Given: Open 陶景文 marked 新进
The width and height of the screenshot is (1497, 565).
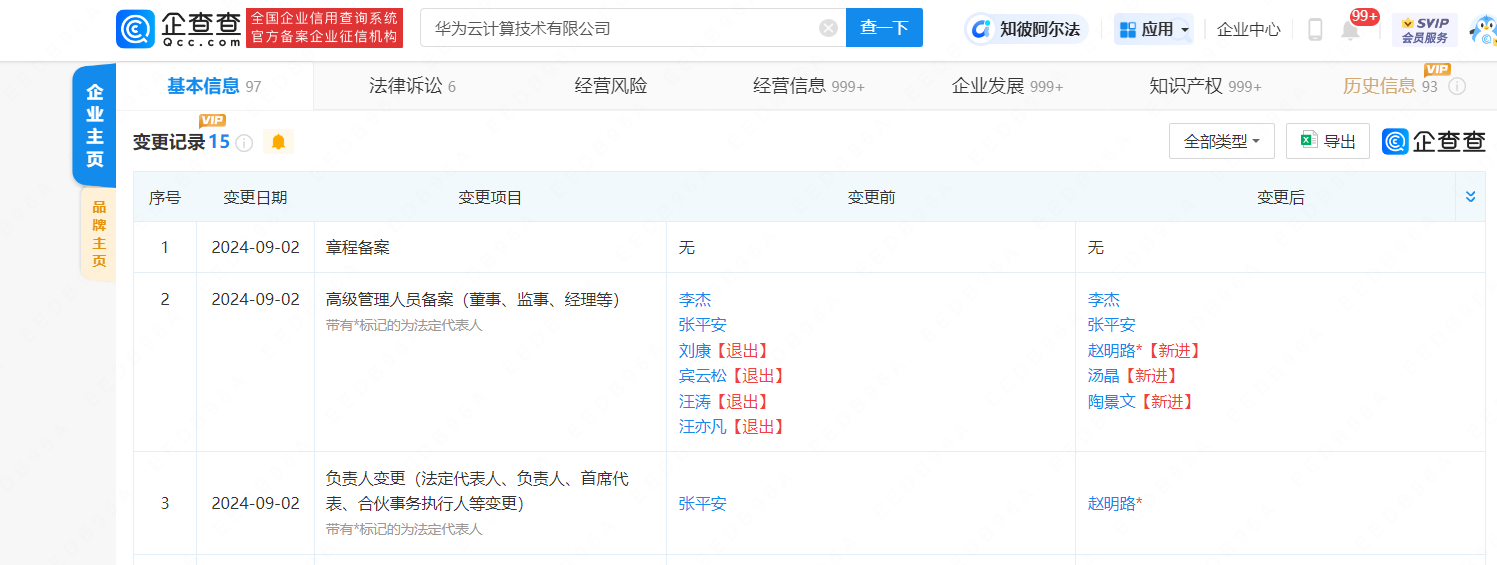Looking at the screenshot, I should pyautogui.click(x=1112, y=402).
